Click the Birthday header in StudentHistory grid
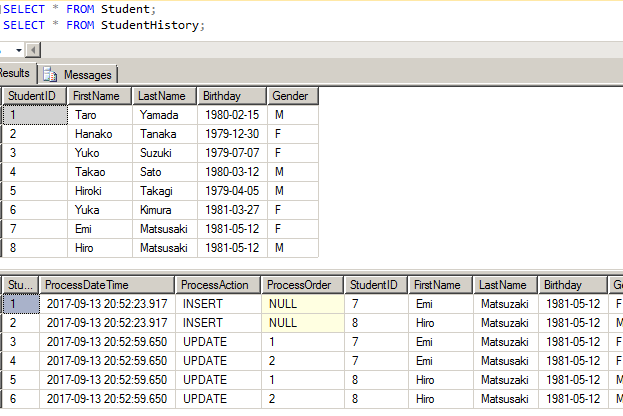This screenshot has height=416, width=623. [x=573, y=285]
